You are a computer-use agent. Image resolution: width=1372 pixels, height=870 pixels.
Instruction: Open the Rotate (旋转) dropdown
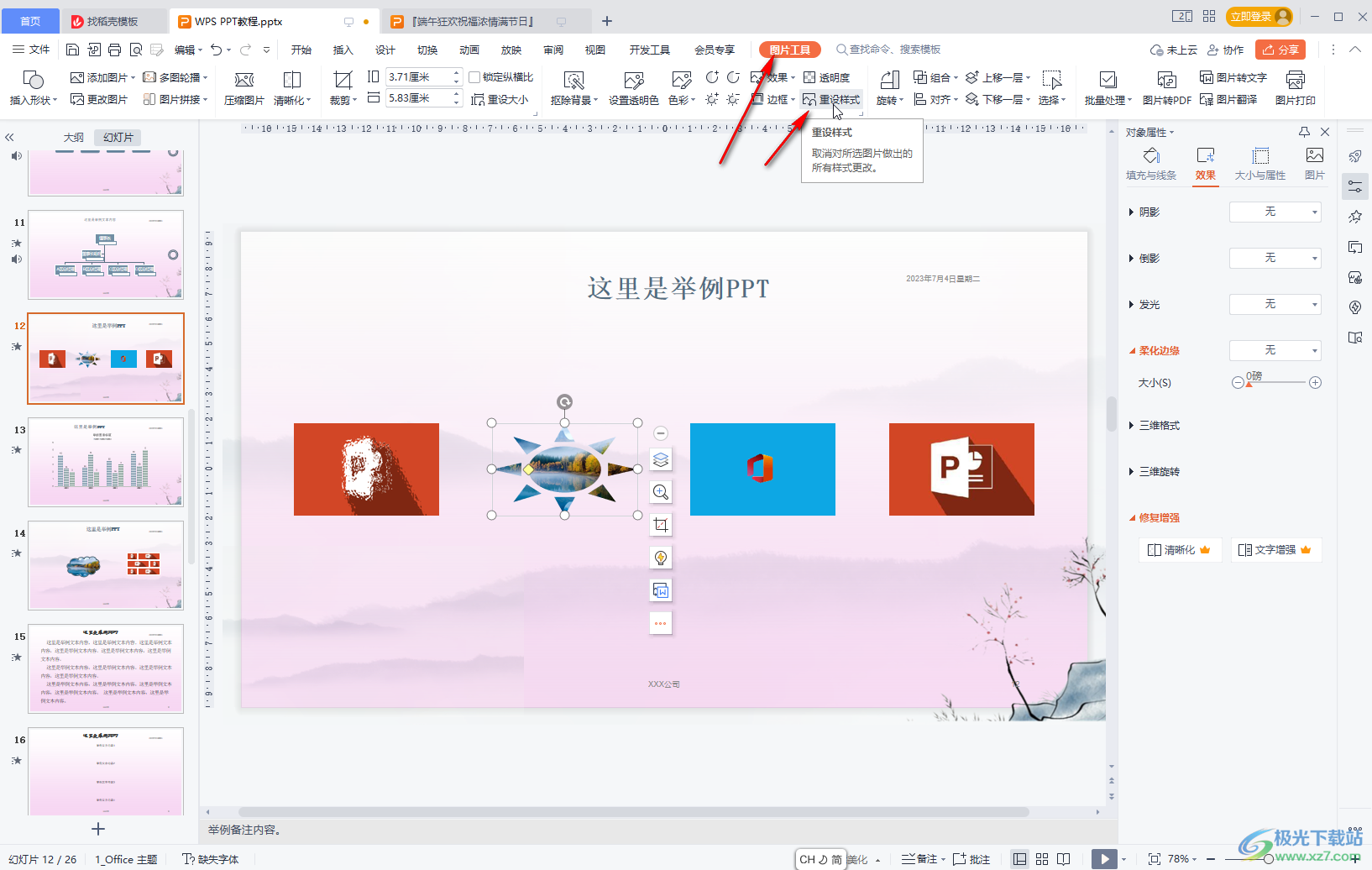890,100
